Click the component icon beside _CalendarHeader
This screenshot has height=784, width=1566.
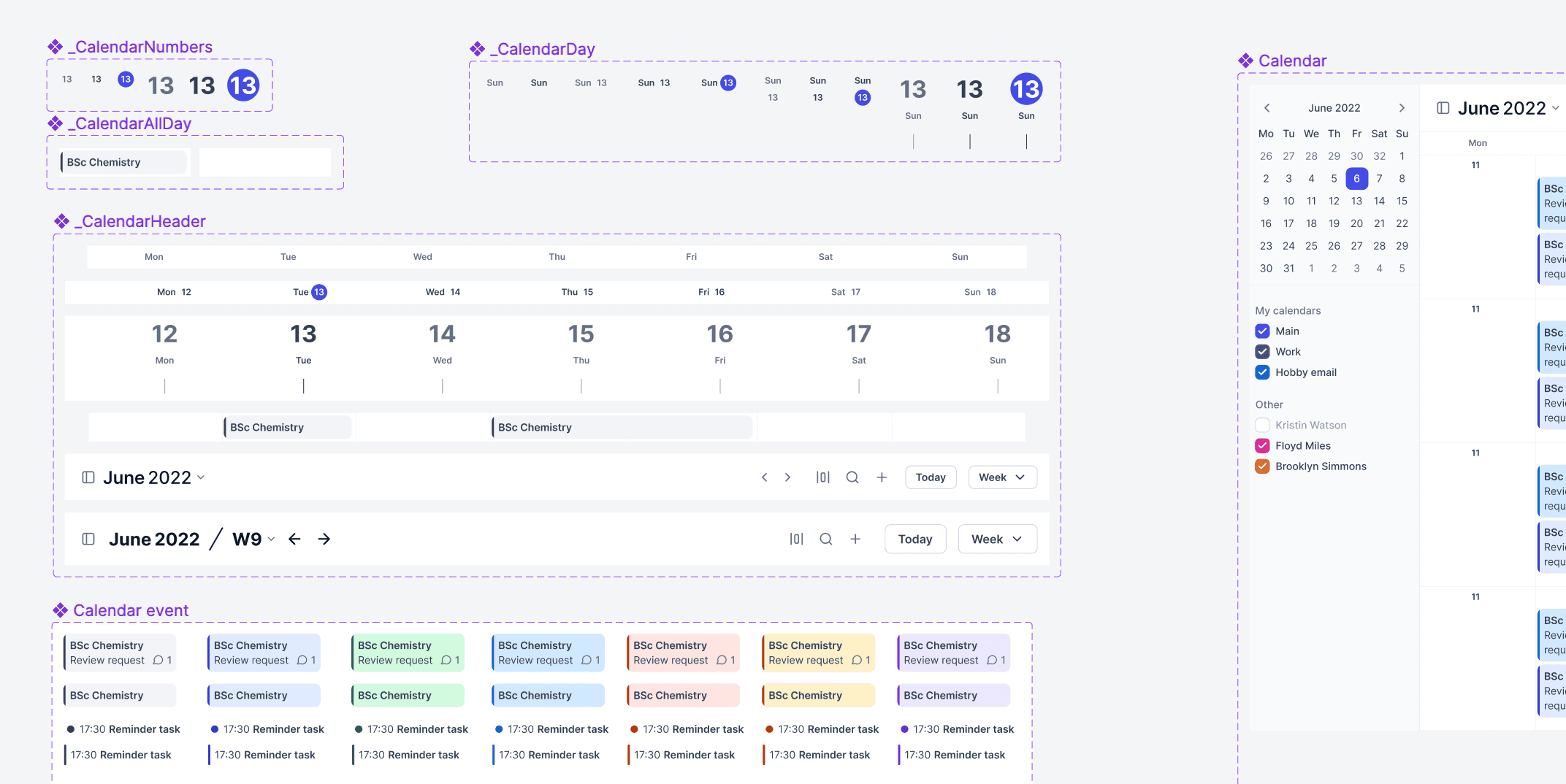[62, 221]
